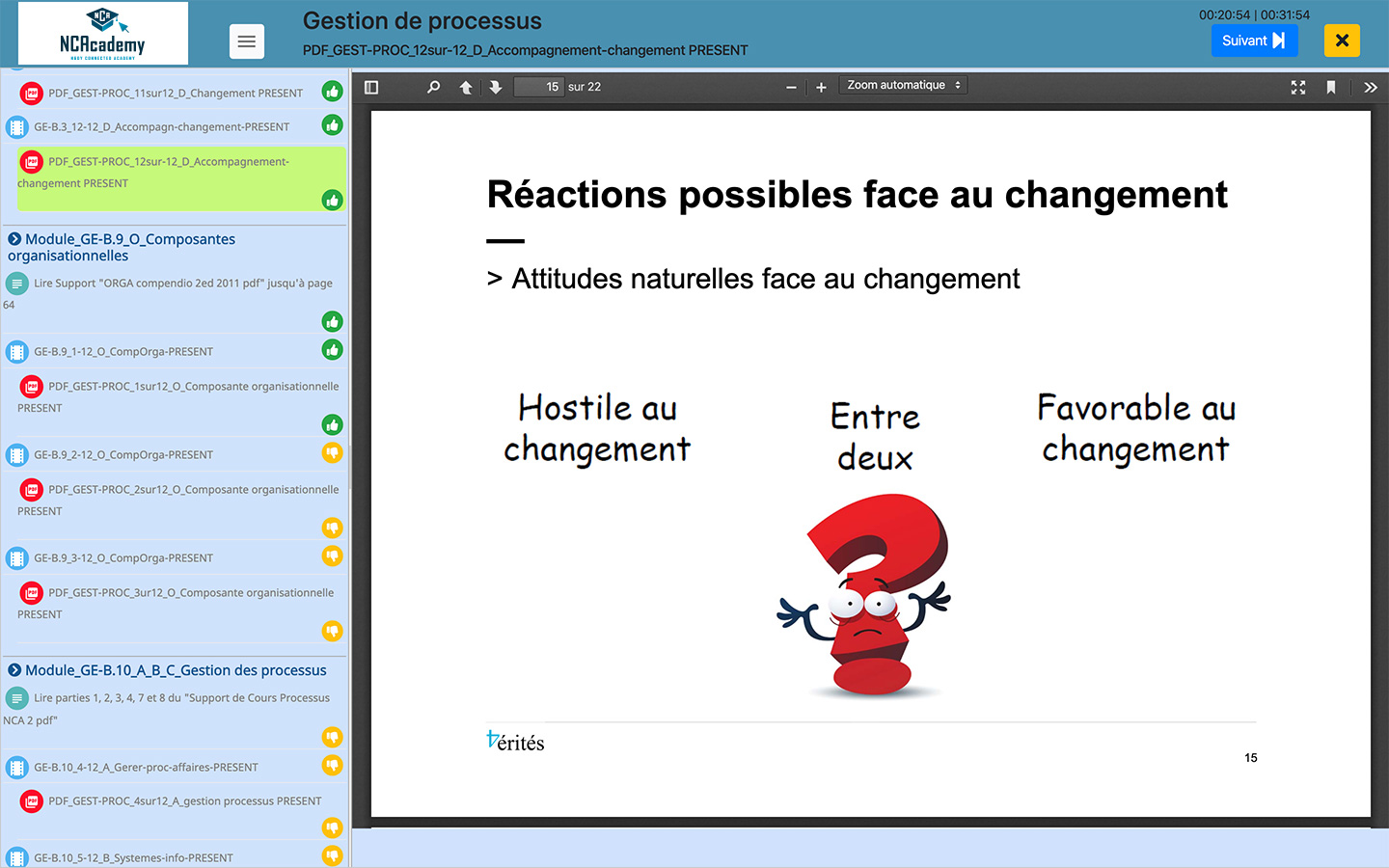Open the PDF tools double-chevron menu

[1371, 87]
